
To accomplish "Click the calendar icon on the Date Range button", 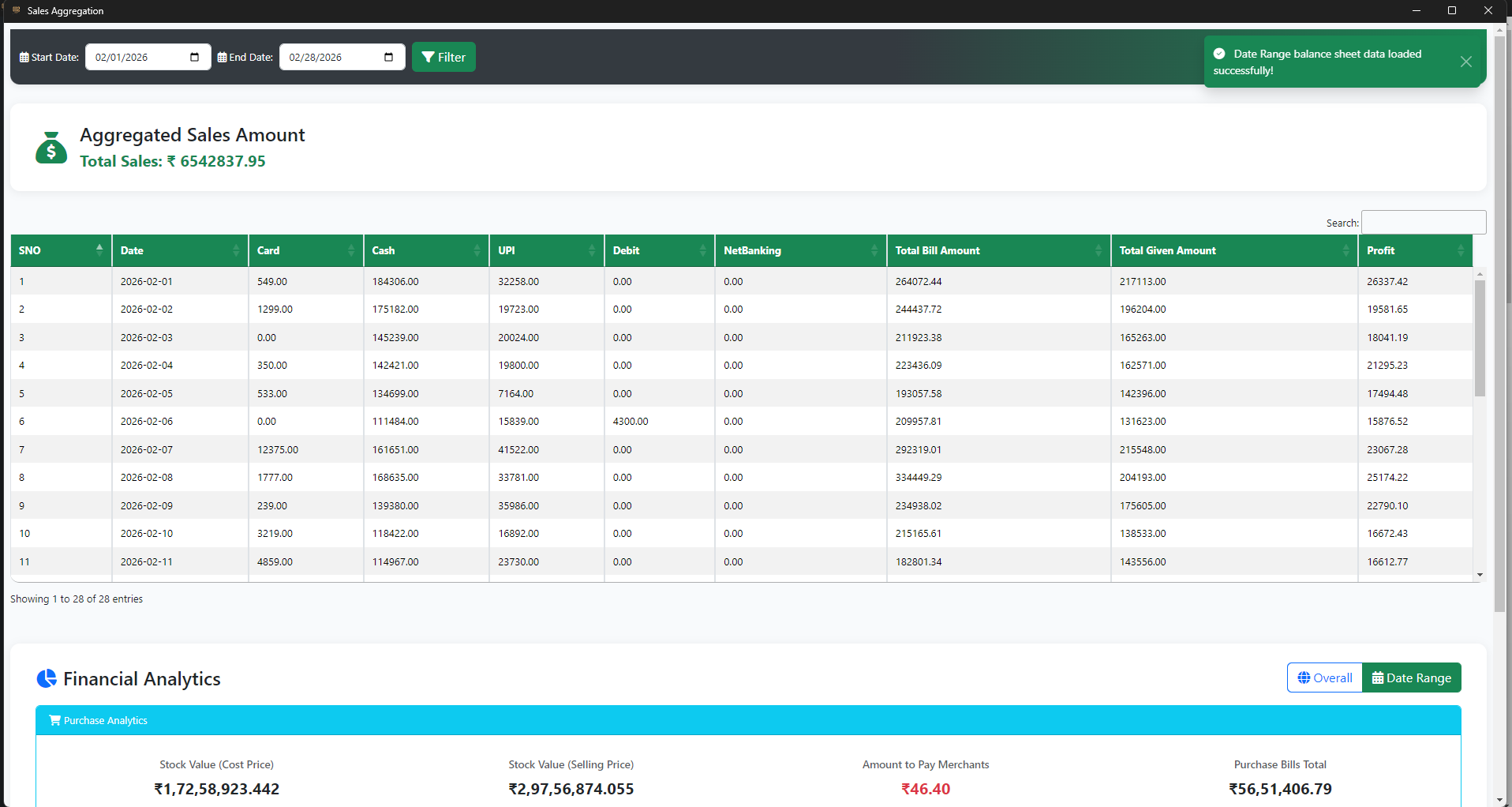I will [1377, 678].
